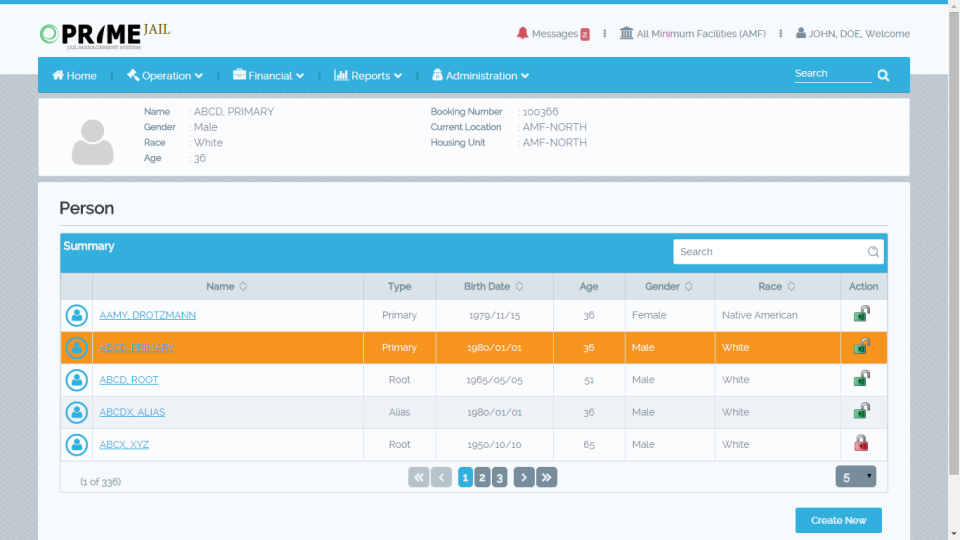Click the inmate avatar placeholder photo

coord(92,142)
